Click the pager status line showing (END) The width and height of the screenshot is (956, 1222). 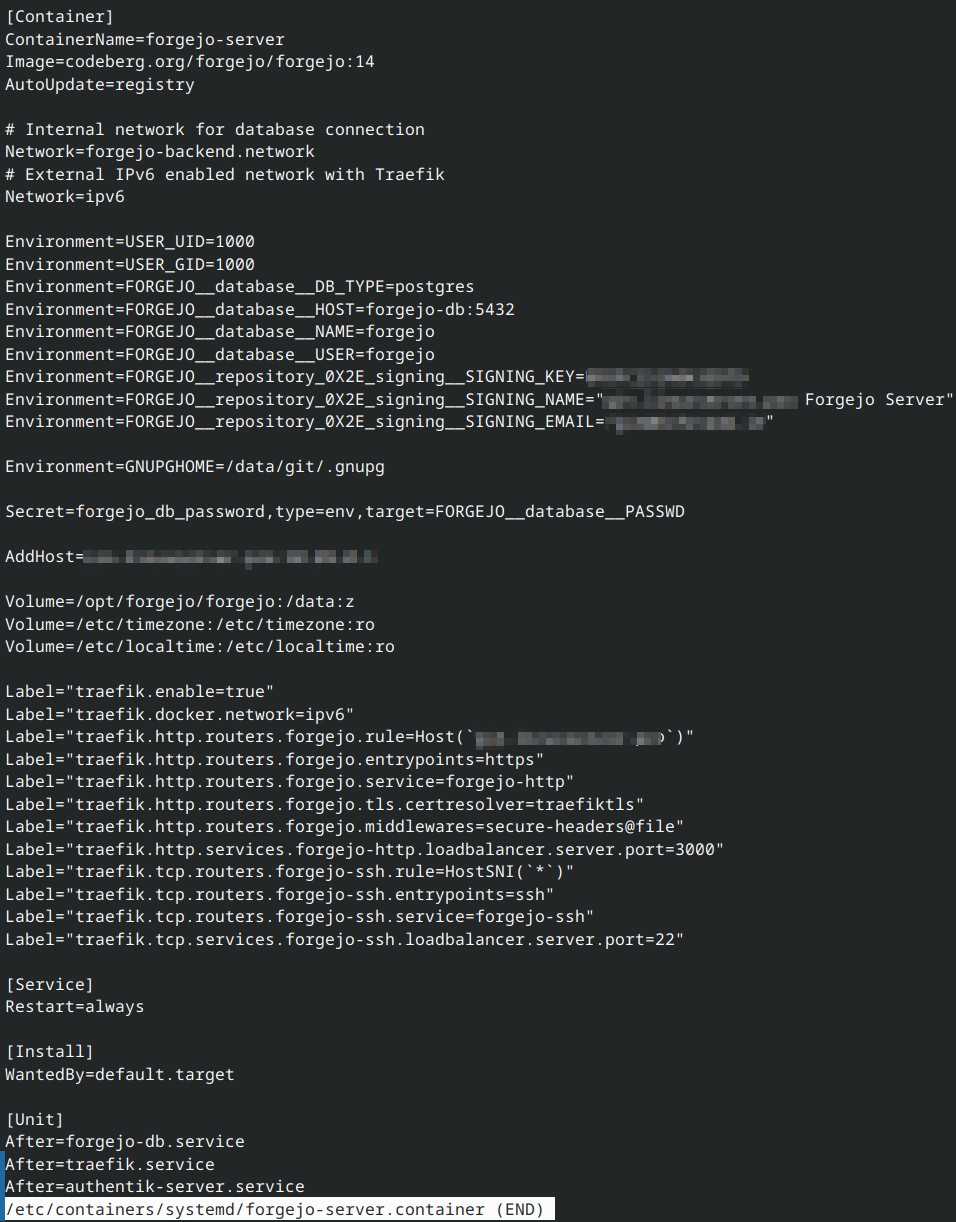click(275, 1211)
